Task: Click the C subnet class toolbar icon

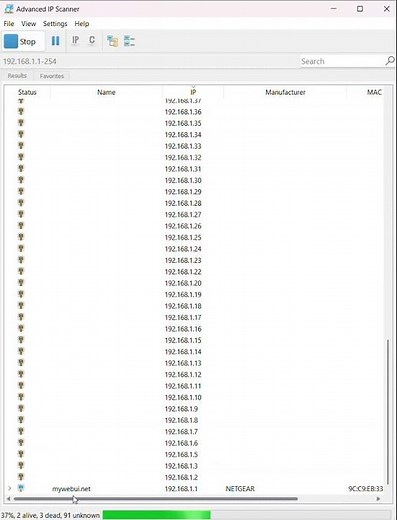Action: [x=92, y=41]
